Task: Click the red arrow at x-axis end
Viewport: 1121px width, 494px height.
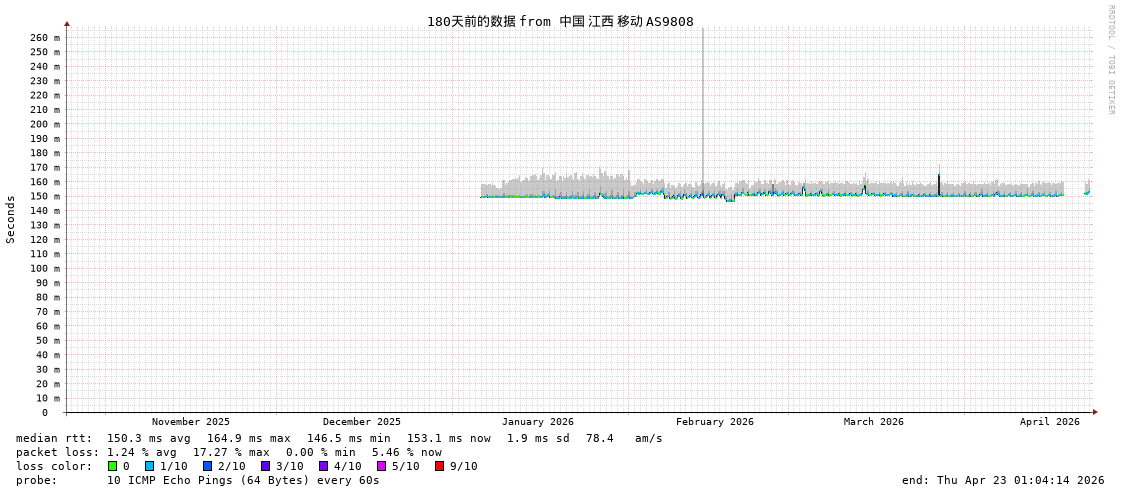Action: 1095,412
